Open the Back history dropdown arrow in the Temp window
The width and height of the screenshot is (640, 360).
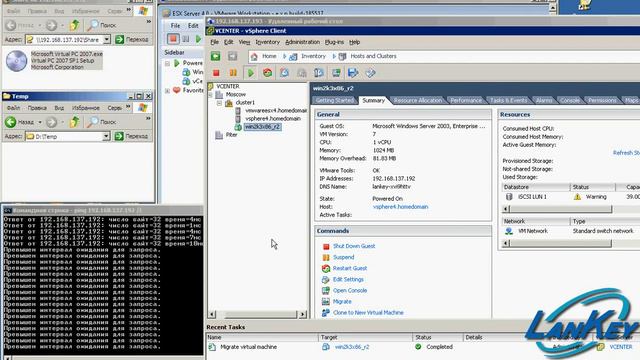tap(40, 122)
